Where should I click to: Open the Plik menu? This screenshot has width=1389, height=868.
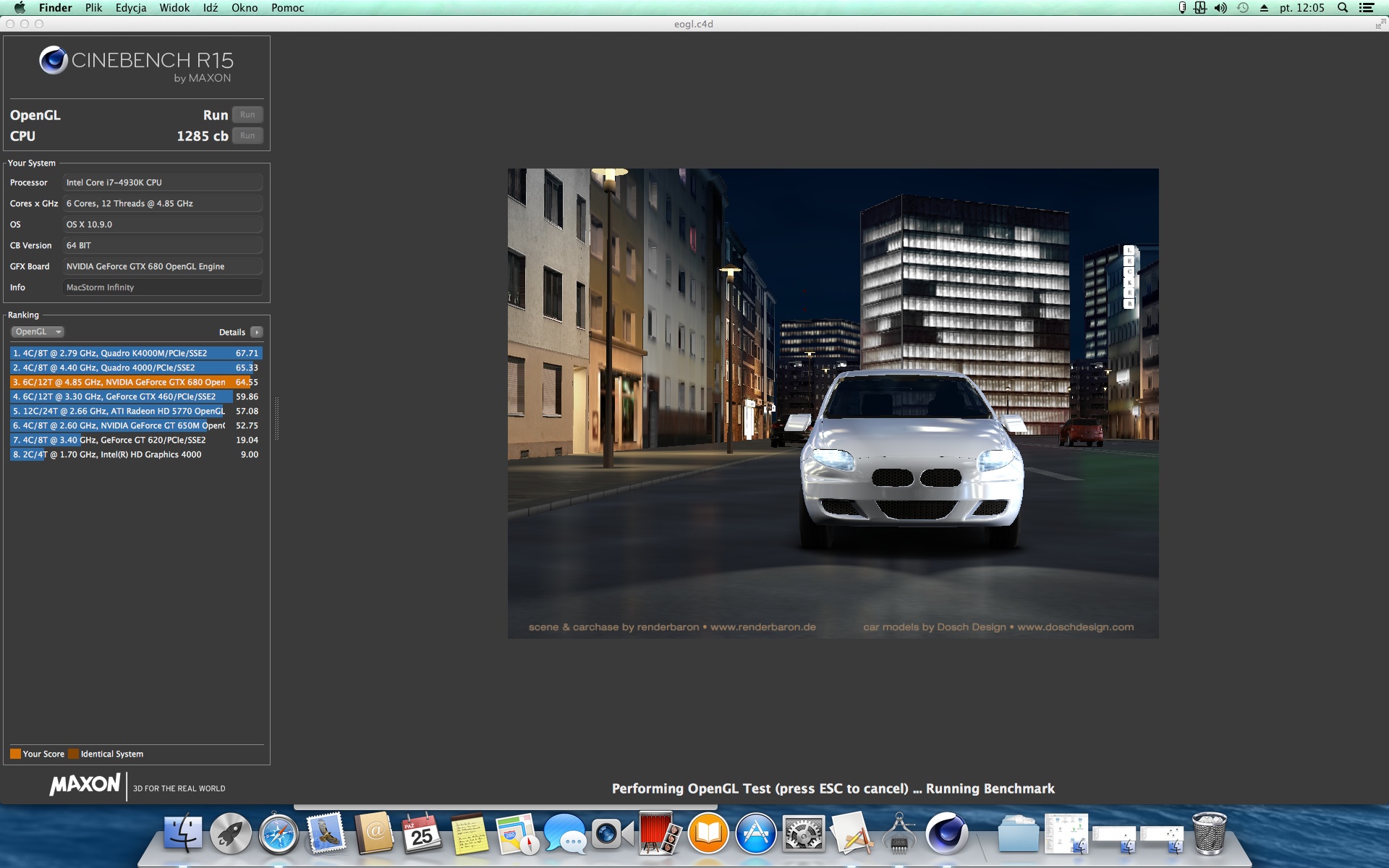[94, 8]
